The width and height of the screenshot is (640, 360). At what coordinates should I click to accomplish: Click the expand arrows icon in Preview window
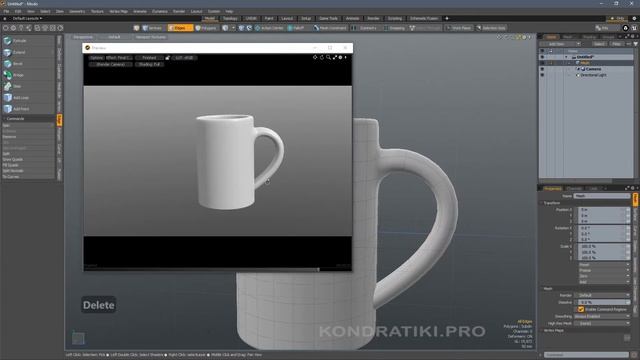(x=335, y=58)
